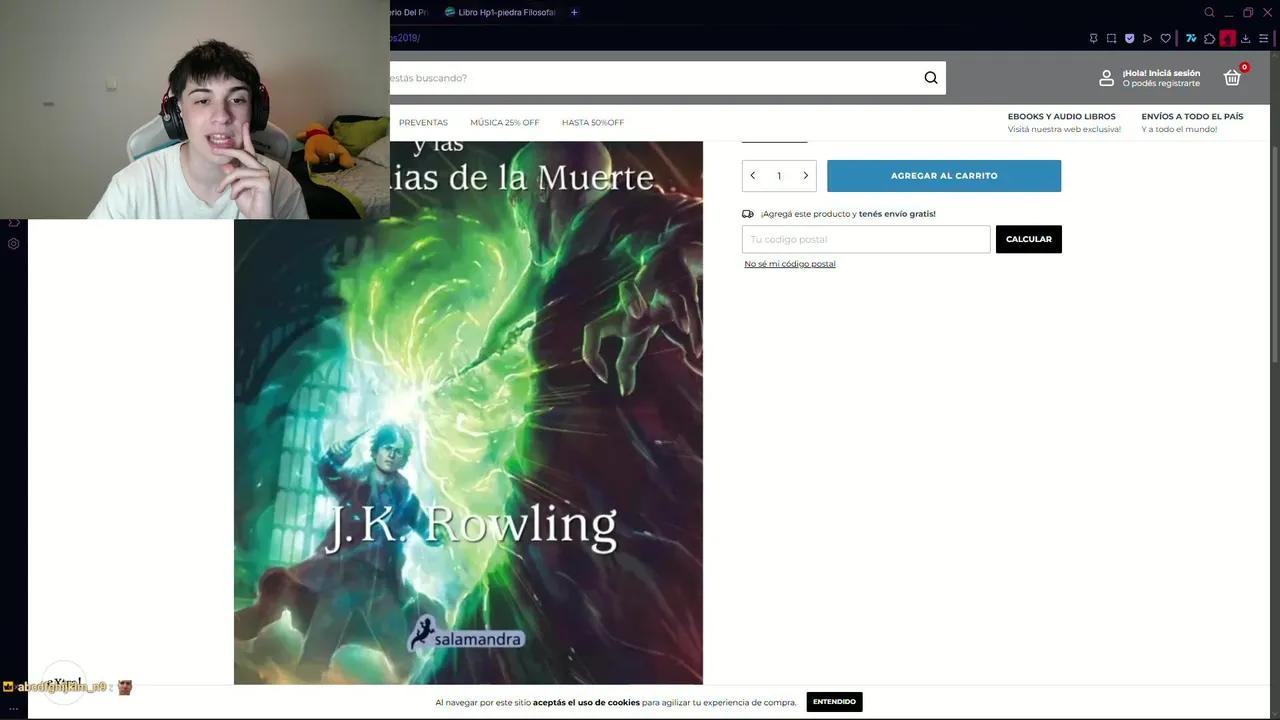Open the Ebooks y Audio Libros link
Image resolution: width=1280 pixels, height=720 pixels.
(1062, 117)
